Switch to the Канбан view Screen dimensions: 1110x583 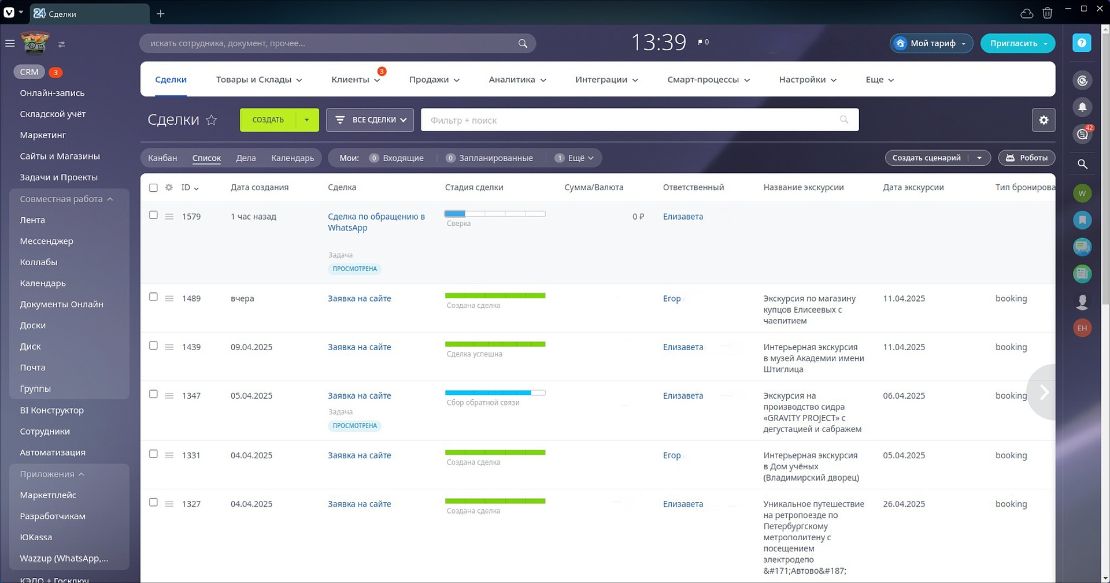[162, 158]
